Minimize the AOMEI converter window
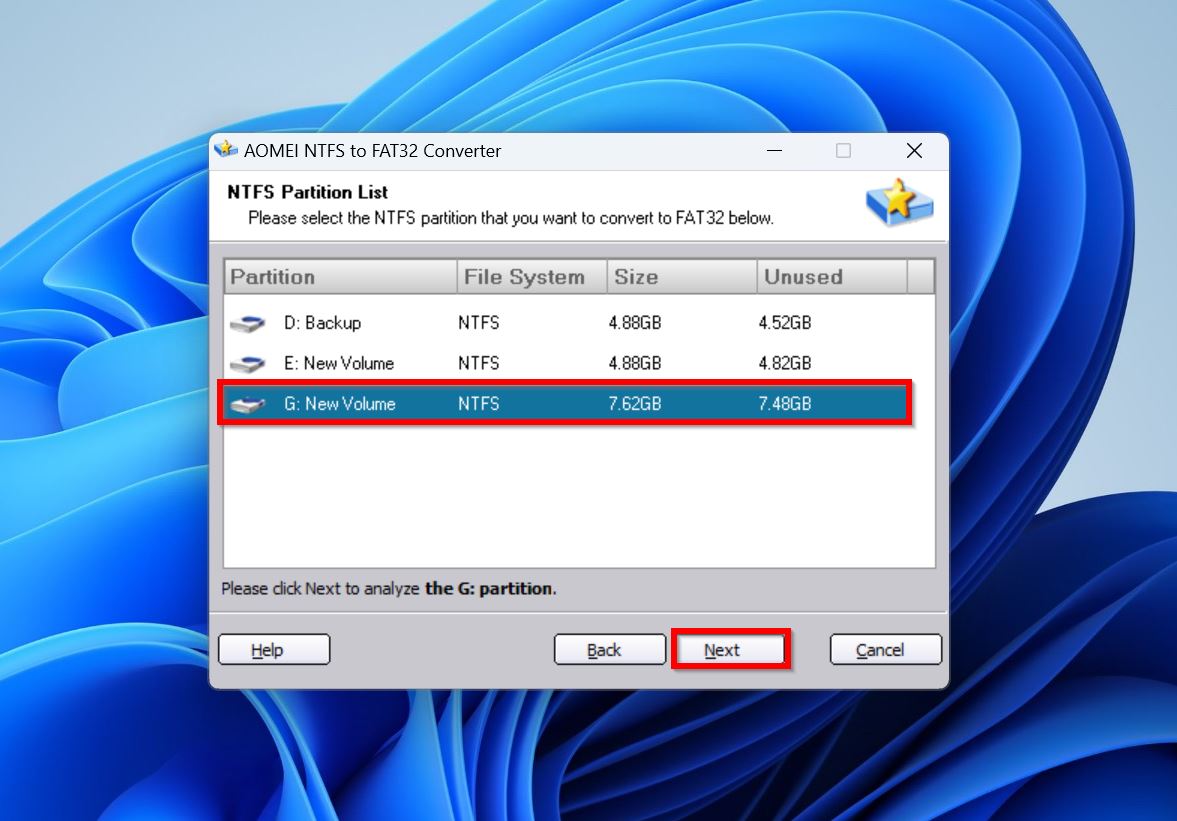This screenshot has height=821, width=1177. tap(775, 151)
